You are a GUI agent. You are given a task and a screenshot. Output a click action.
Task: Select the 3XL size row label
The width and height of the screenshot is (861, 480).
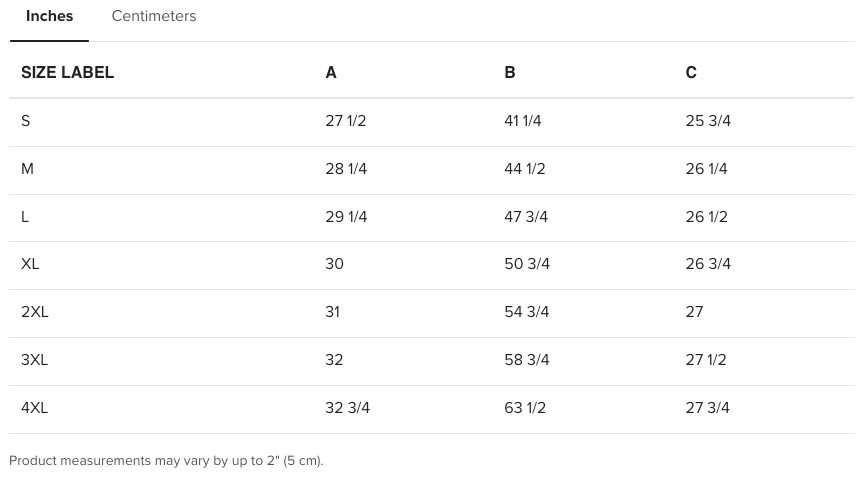pos(35,360)
